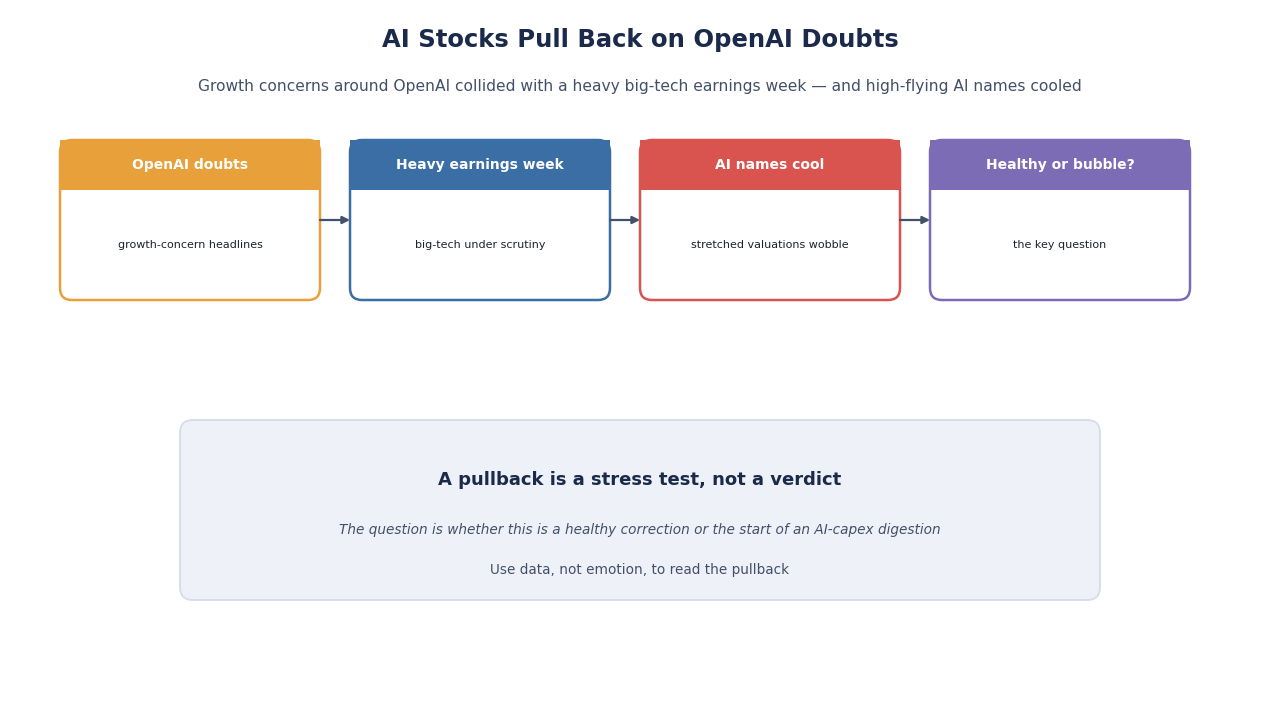1280x720 pixels.
Task: Click arrow pointing to Healthy or bubble box
Action: pos(915,220)
